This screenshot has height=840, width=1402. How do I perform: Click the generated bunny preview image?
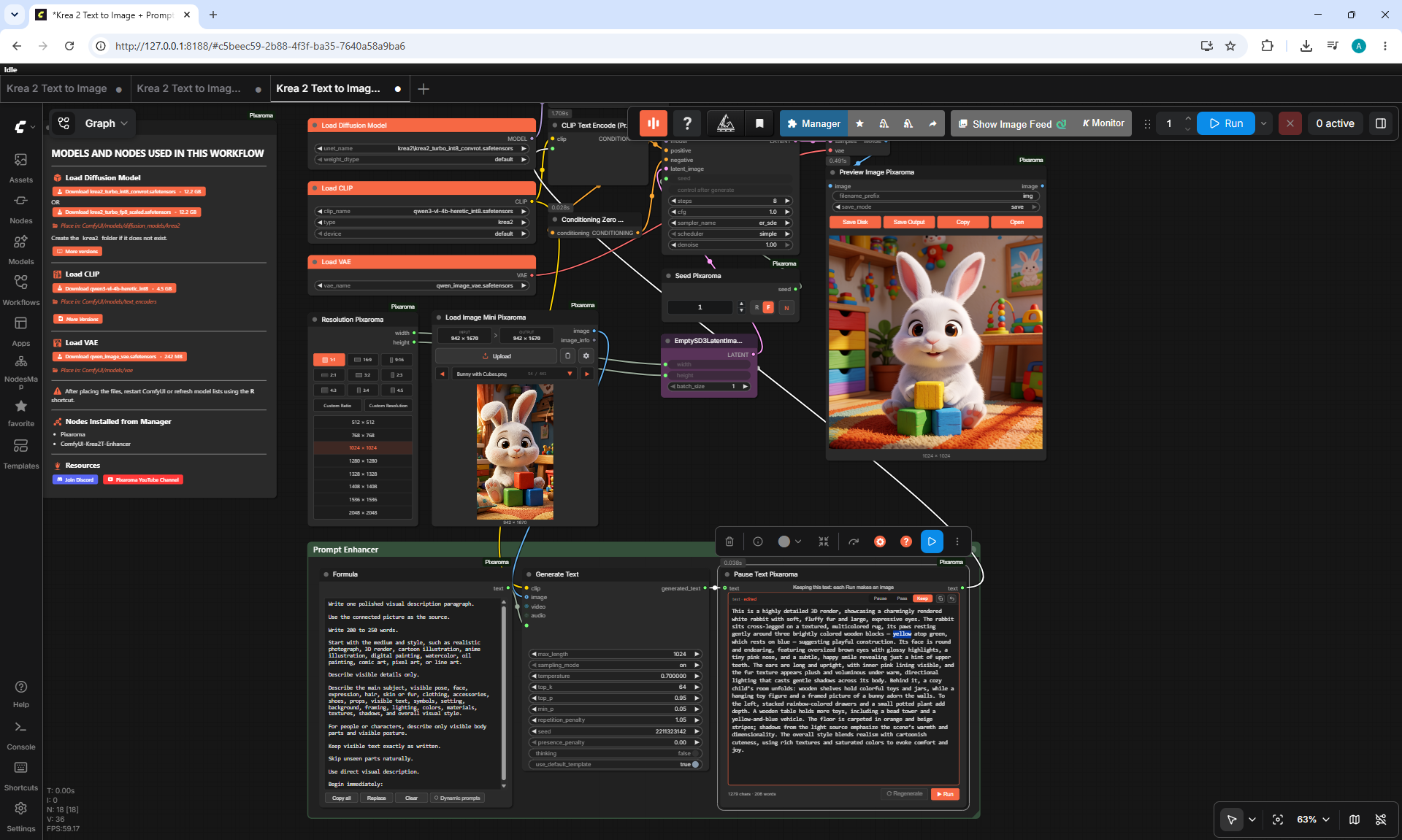point(935,342)
